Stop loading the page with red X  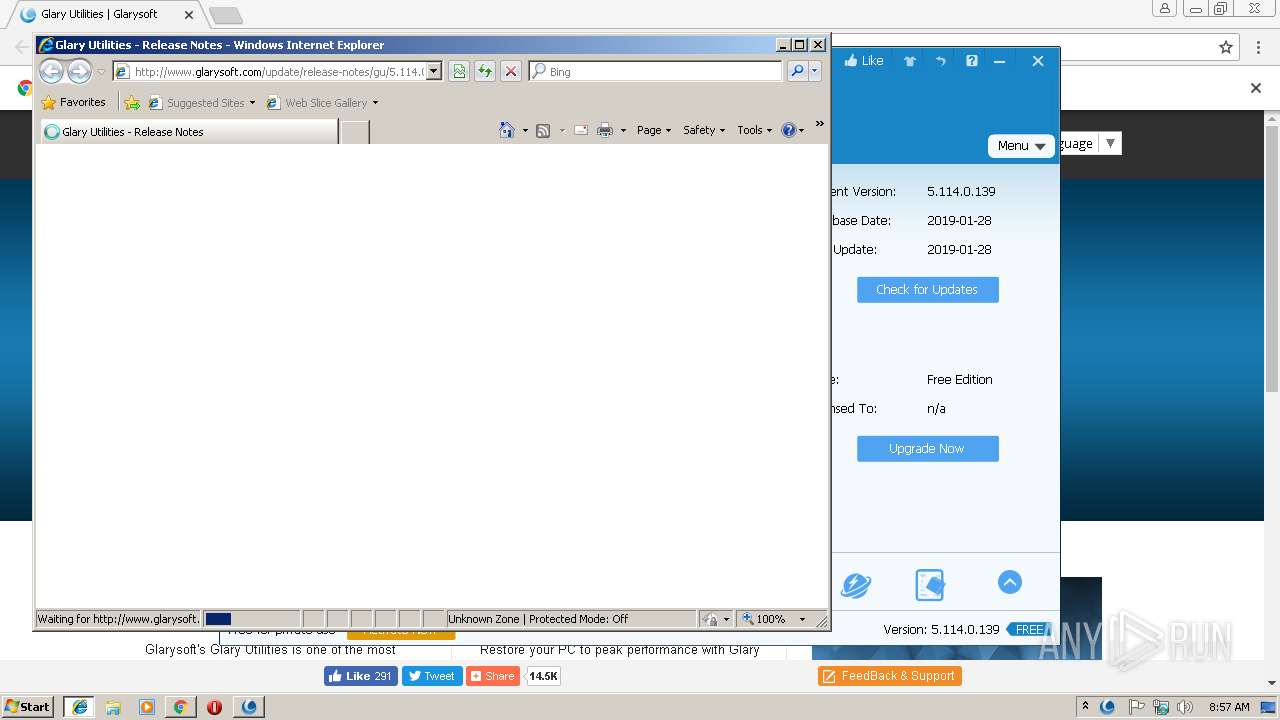(x=511, y=71)
